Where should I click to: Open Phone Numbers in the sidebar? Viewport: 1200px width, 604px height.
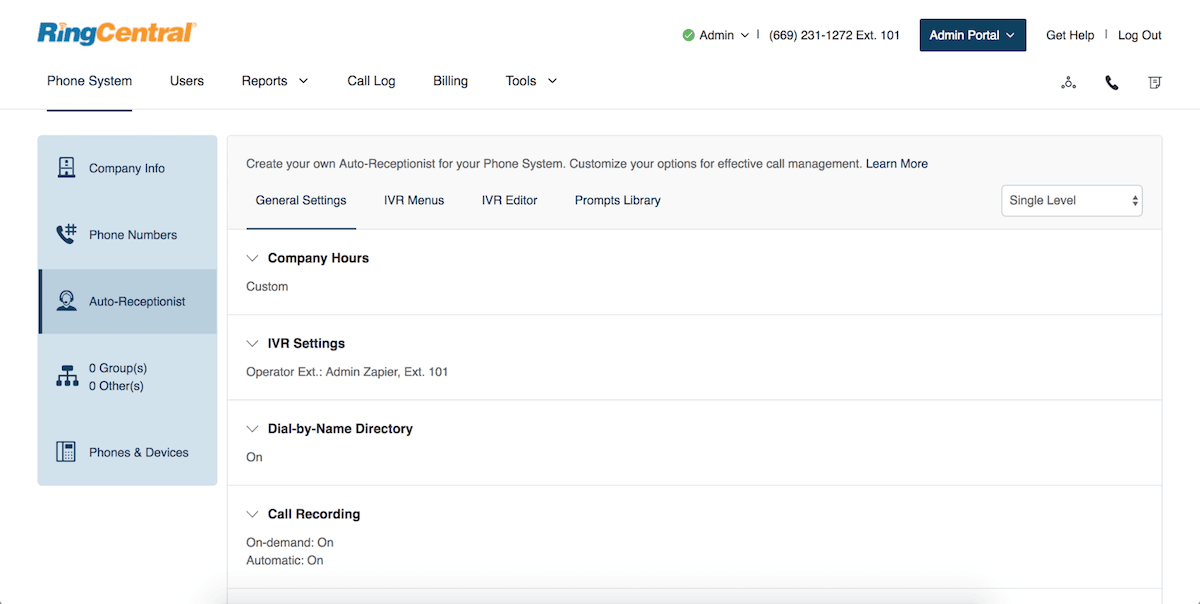pyautogui.click(x=127, y=235)
